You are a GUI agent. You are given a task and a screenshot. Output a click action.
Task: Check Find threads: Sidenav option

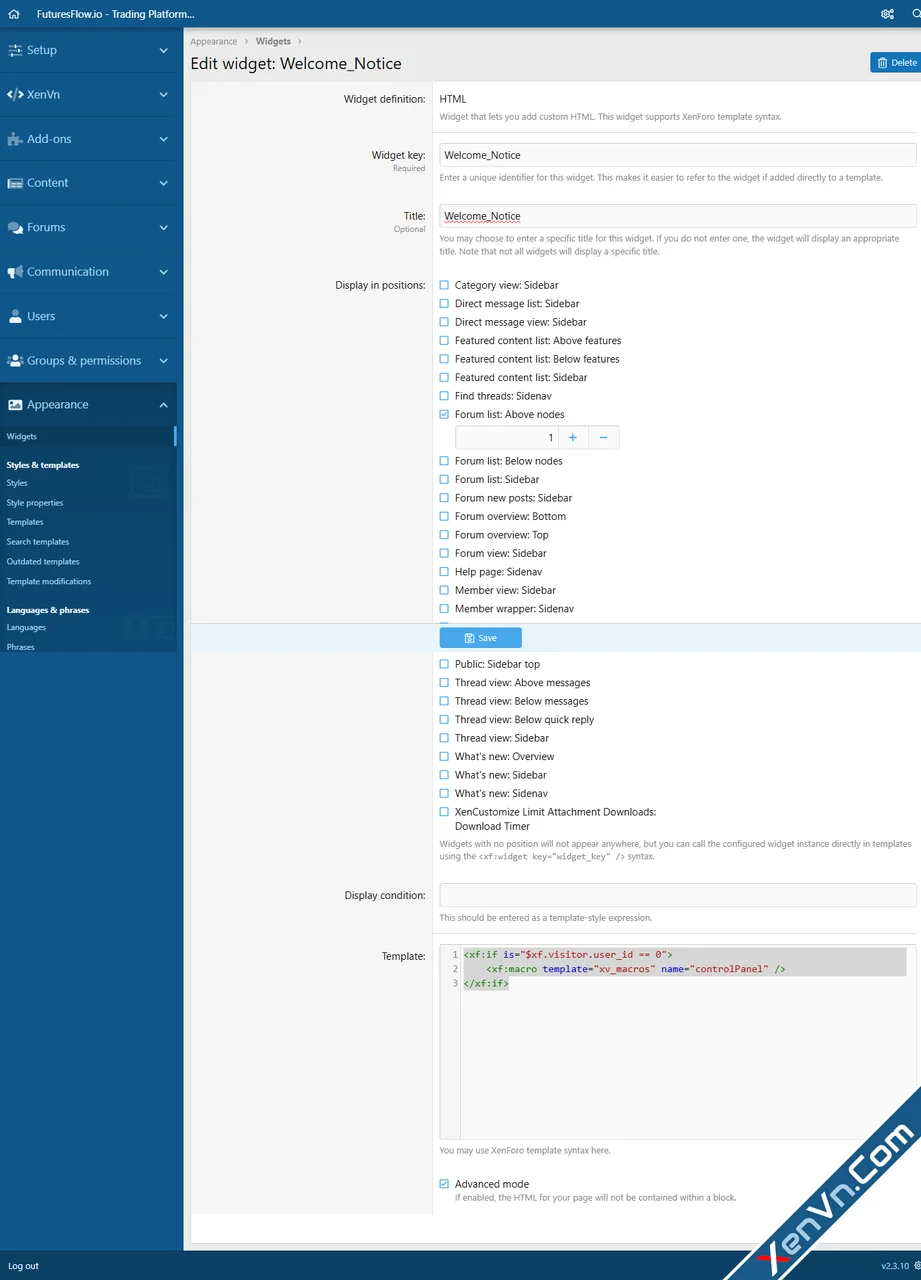(x=444, y=396)
